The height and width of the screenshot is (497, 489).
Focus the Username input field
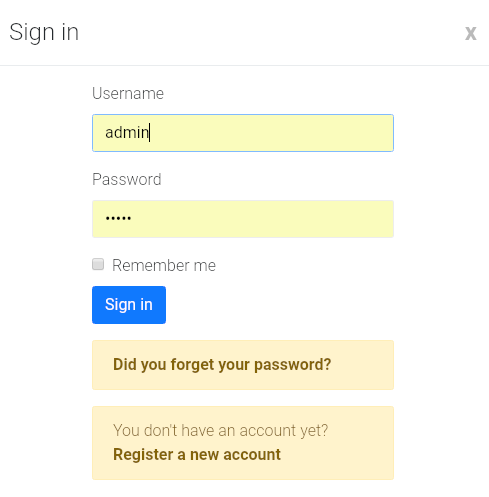(243, 133)
